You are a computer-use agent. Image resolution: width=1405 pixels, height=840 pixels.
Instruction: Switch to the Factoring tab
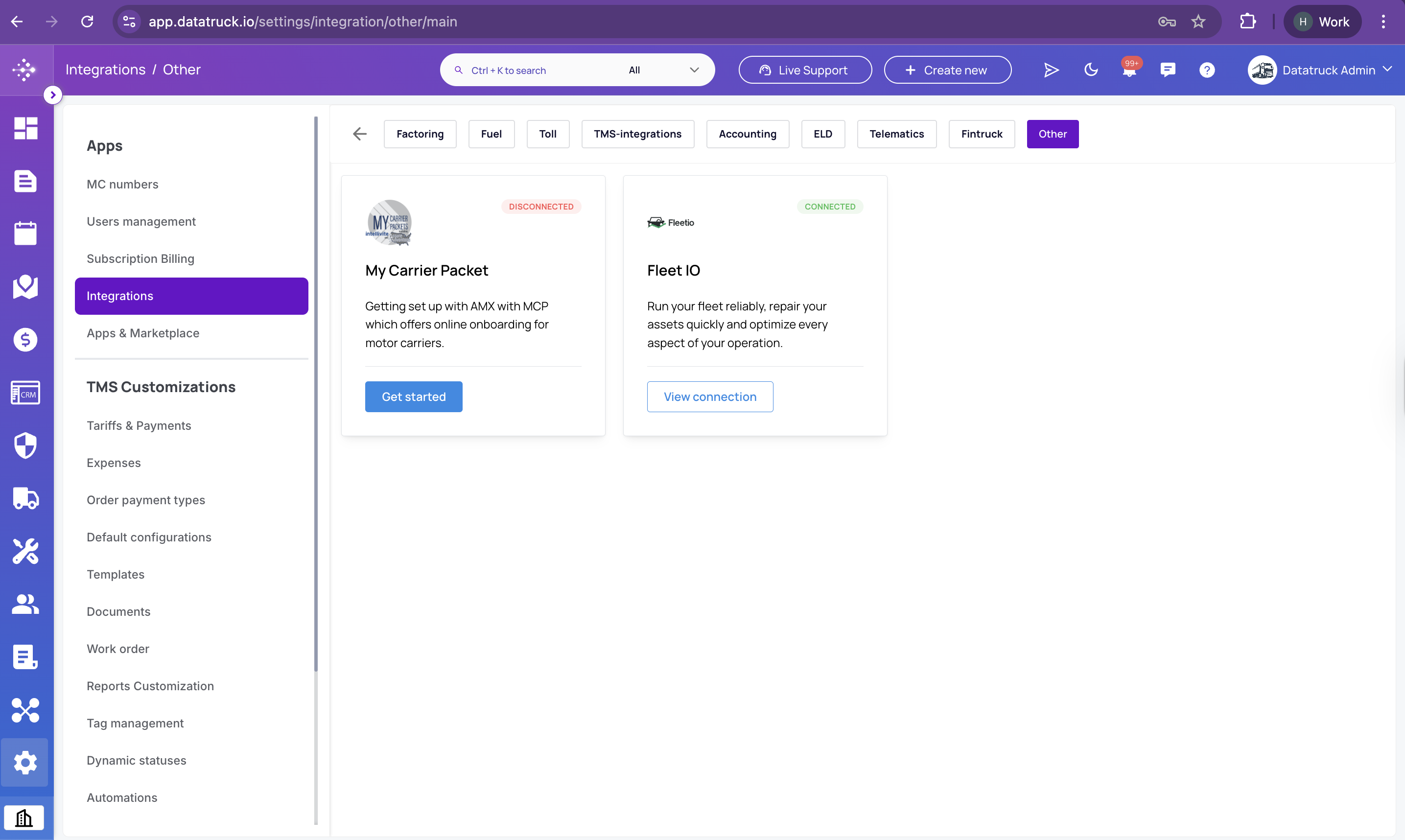click(420, 134)
